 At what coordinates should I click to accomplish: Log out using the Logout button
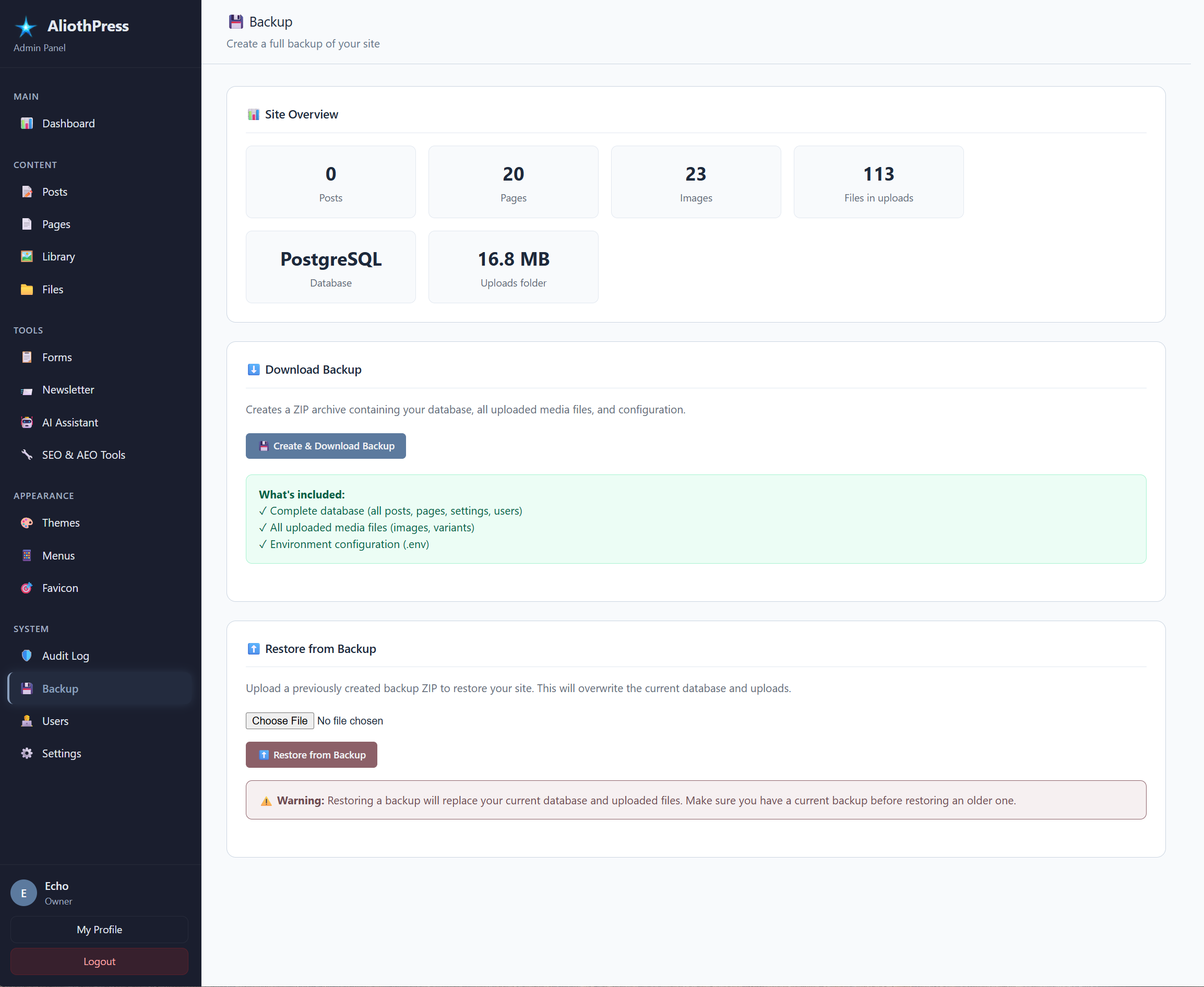100,961
